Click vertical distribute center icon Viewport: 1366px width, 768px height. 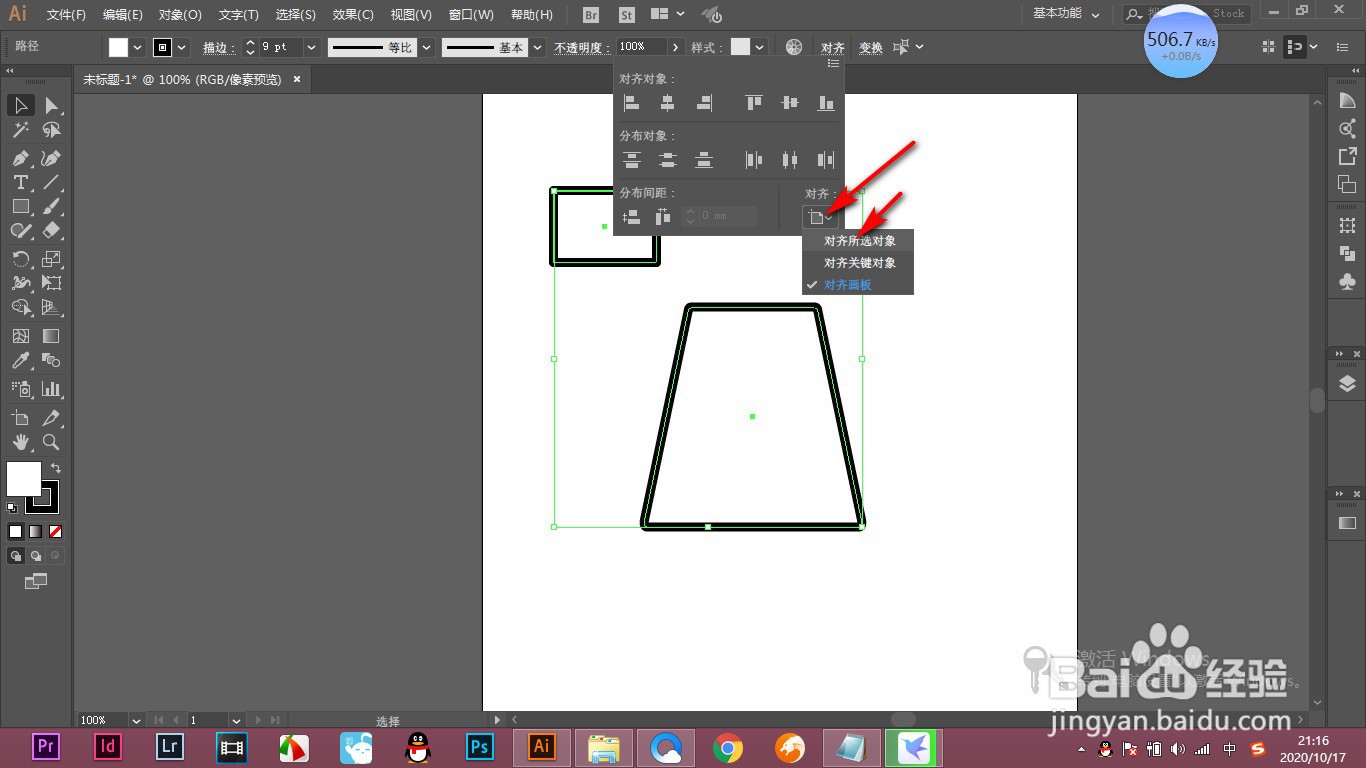click(667, 159)
